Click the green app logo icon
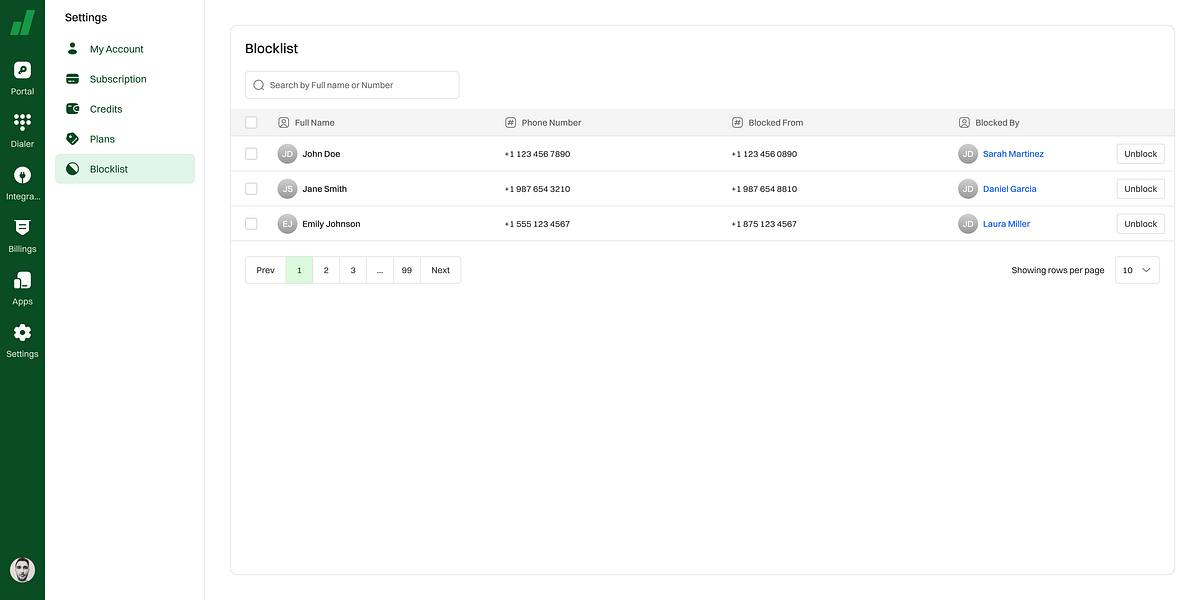Viewport: 1200px width, 600px height. tap(22, 23)
